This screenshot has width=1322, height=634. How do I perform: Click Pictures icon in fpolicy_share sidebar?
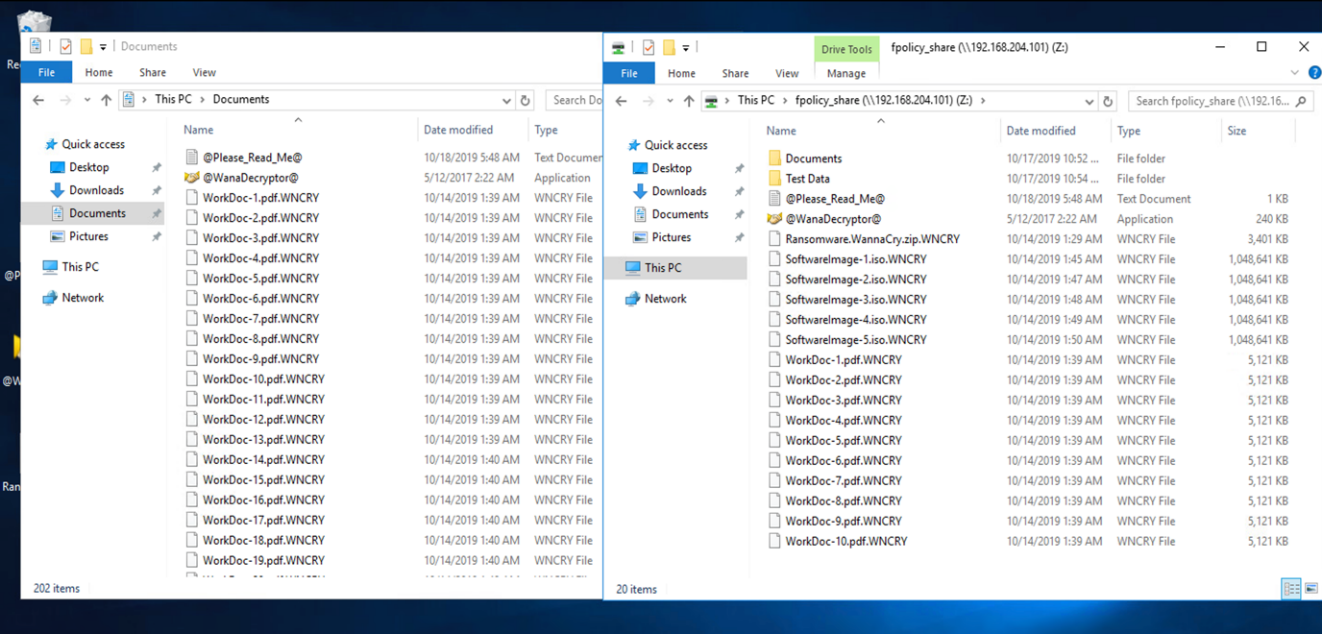pos(640,237)
